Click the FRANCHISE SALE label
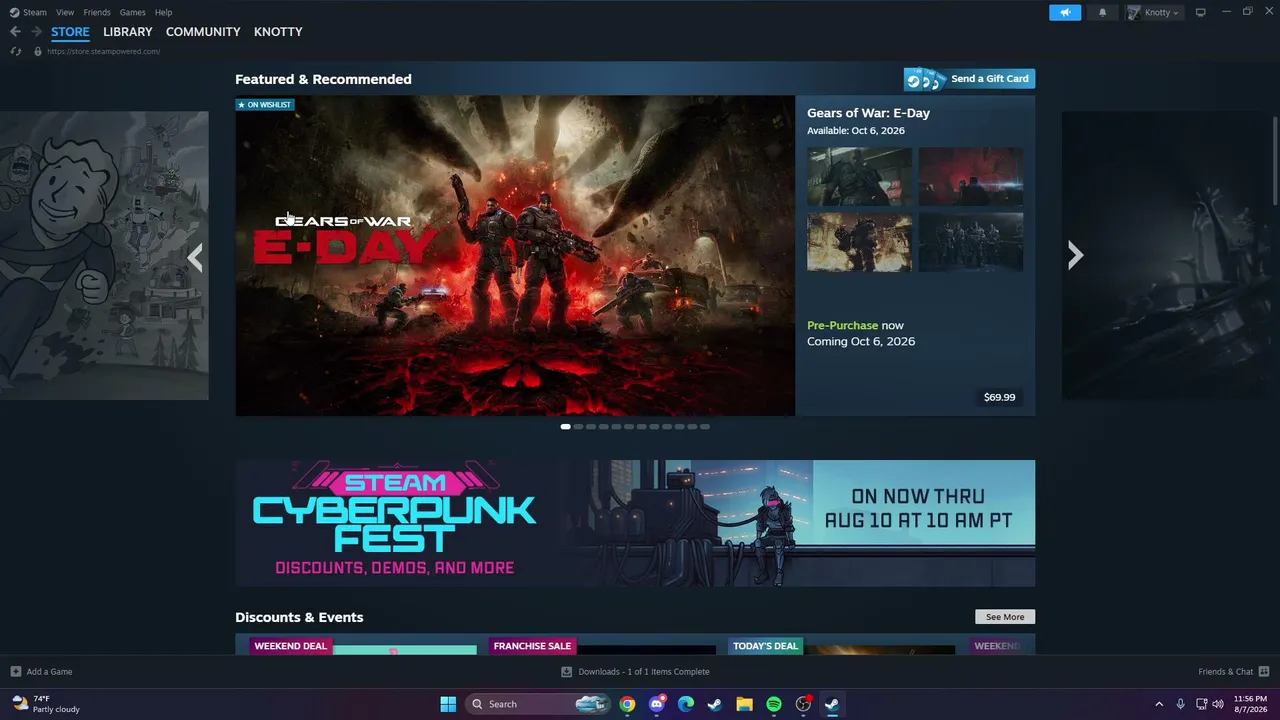This screenshot has height=720, width=1280. tap(532, 646)
